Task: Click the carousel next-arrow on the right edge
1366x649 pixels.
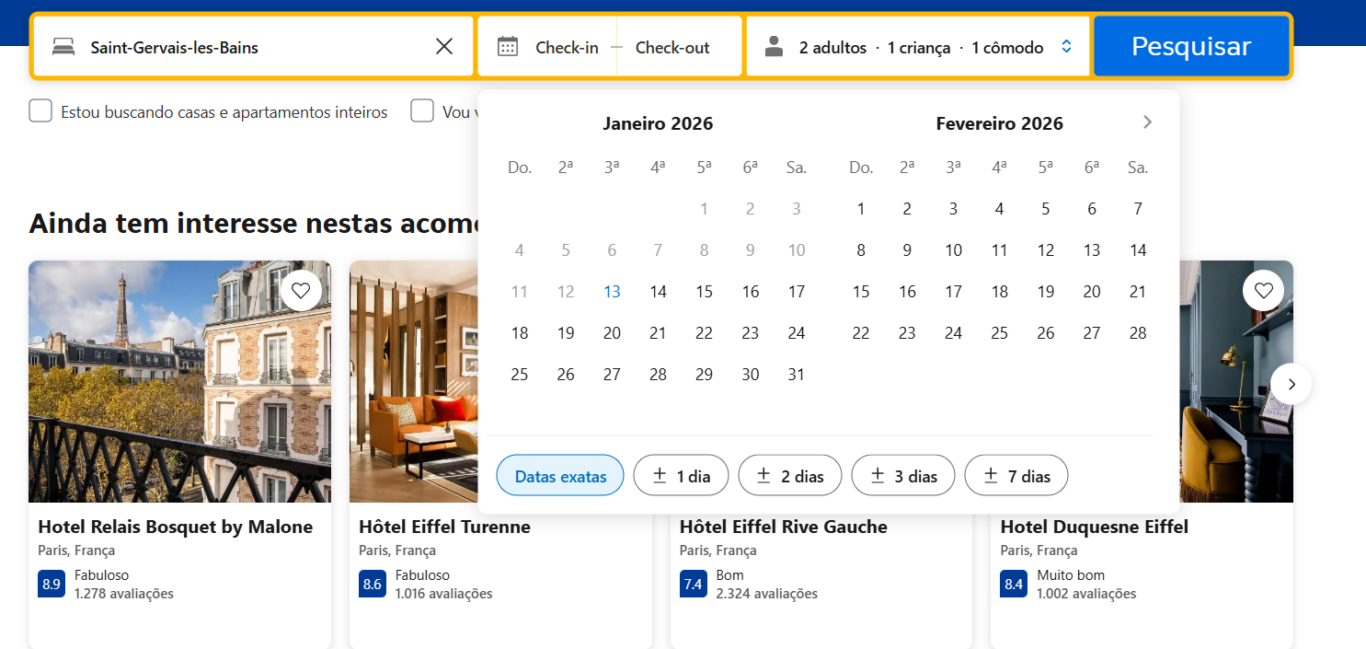Action: [x=1291, y=383]
